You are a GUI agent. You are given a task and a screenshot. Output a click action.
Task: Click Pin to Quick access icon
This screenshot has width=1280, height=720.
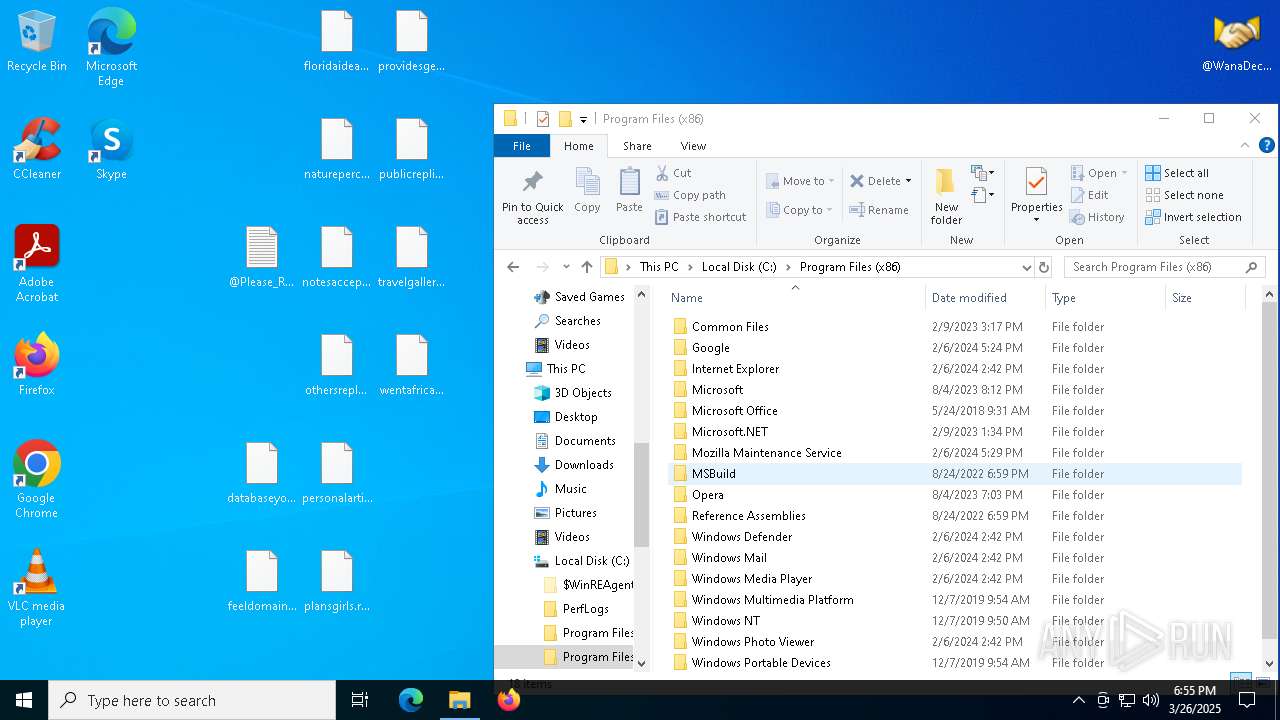point(532,196)
